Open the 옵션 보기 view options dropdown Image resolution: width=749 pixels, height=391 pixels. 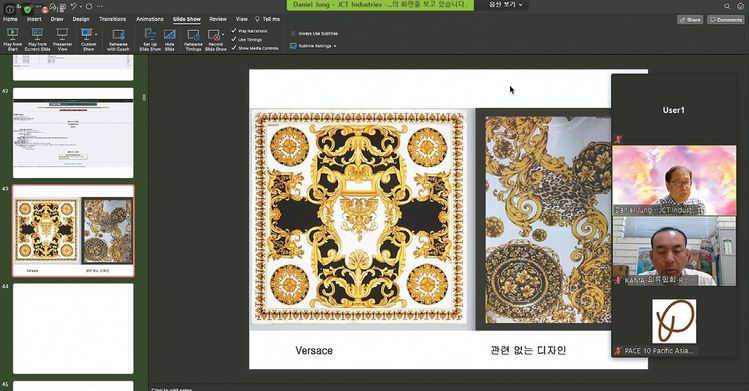coord(506,4)
